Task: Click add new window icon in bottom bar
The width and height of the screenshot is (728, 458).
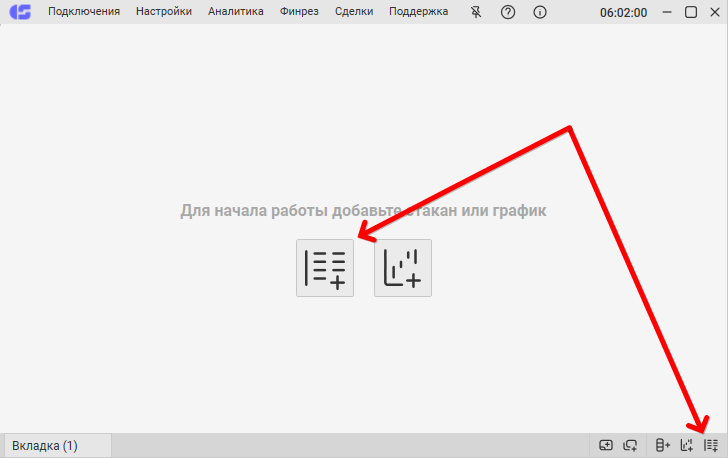Action: [630, 445]
